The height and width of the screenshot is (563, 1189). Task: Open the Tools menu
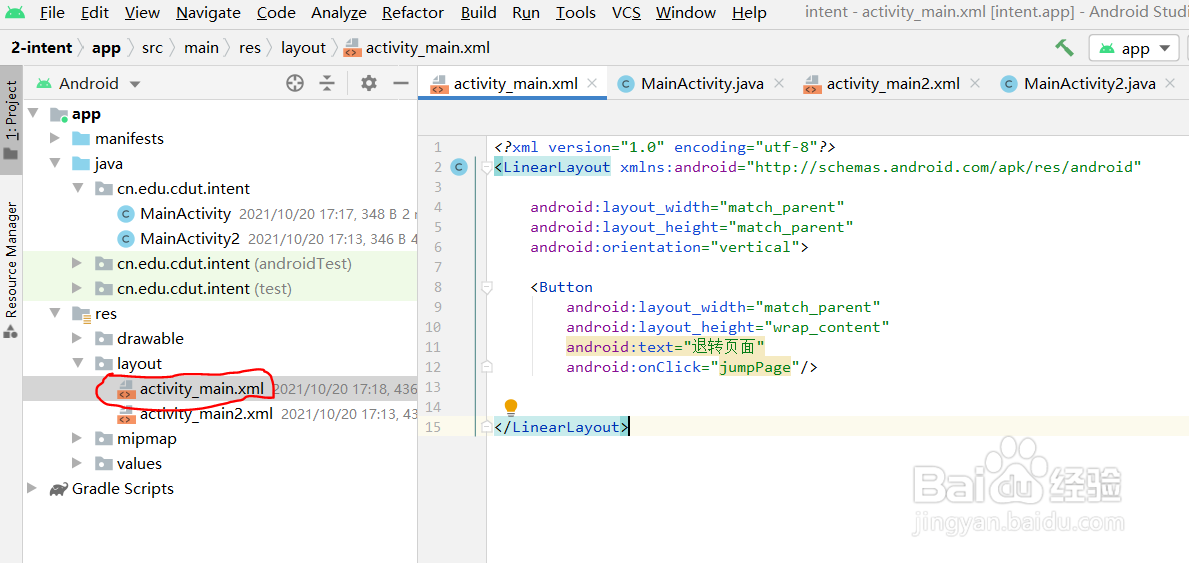(576, 13)
